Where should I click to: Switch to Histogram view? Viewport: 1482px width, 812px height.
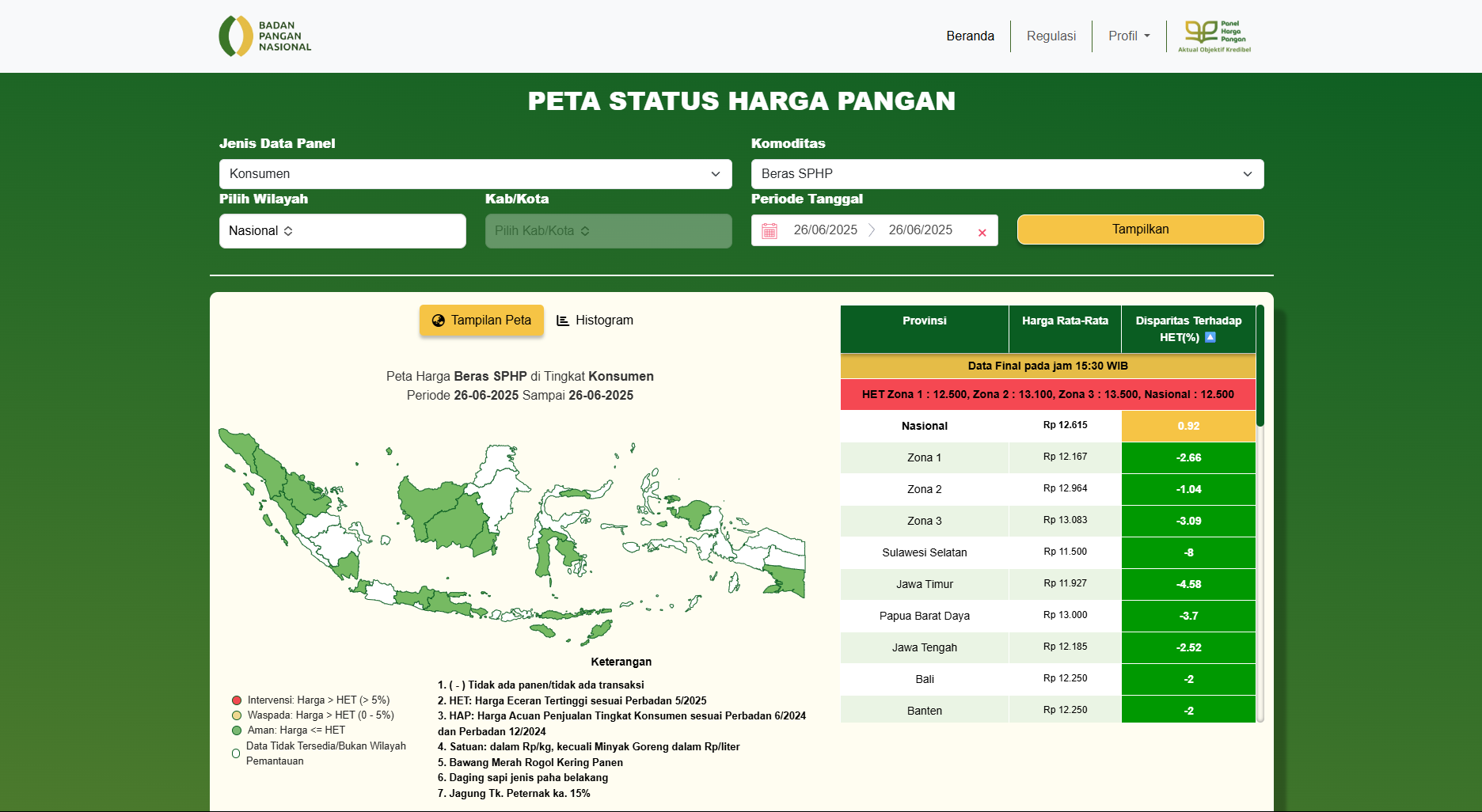(x=595, y=321)
